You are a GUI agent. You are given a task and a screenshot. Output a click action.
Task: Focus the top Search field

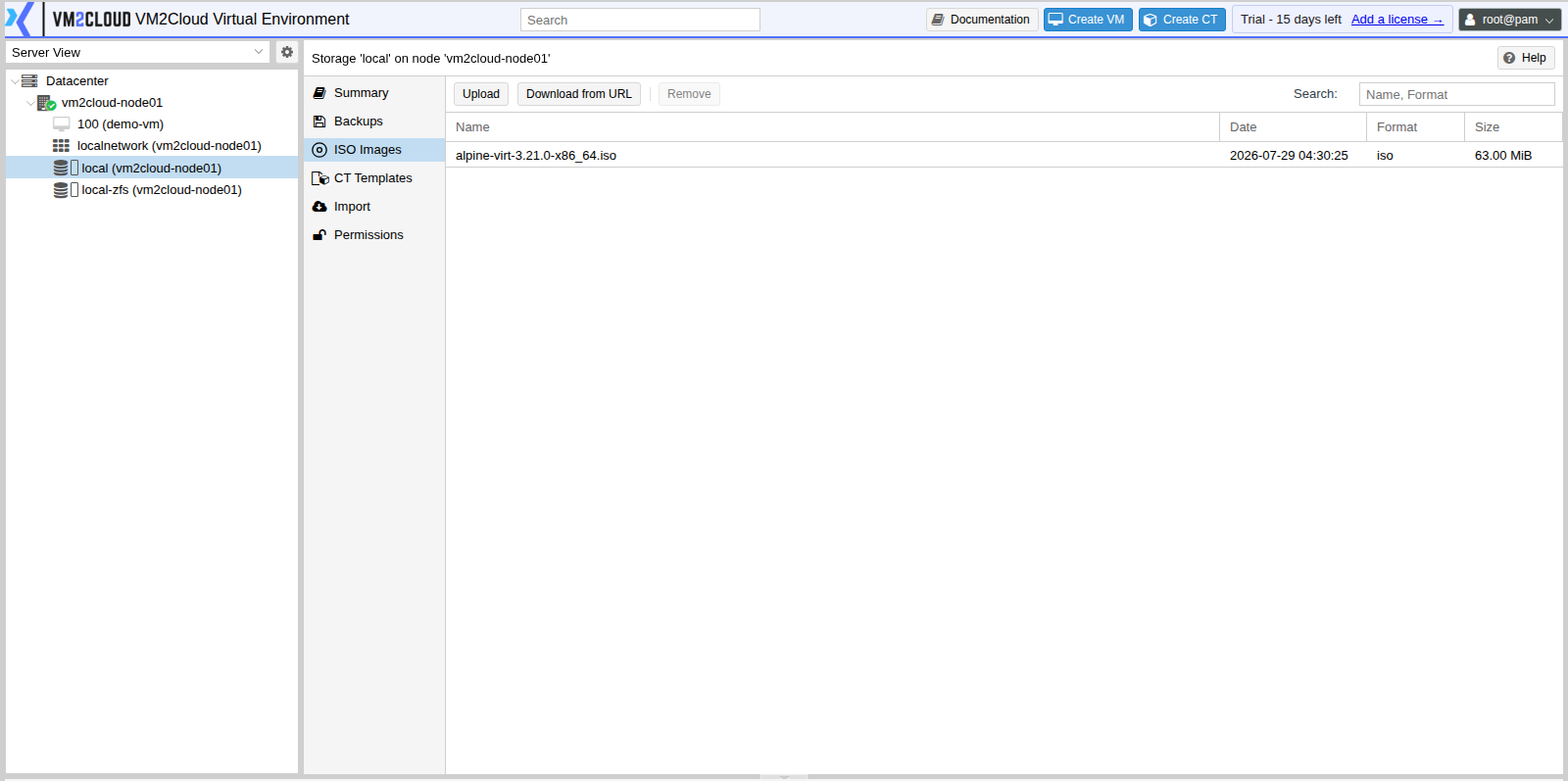640,20
